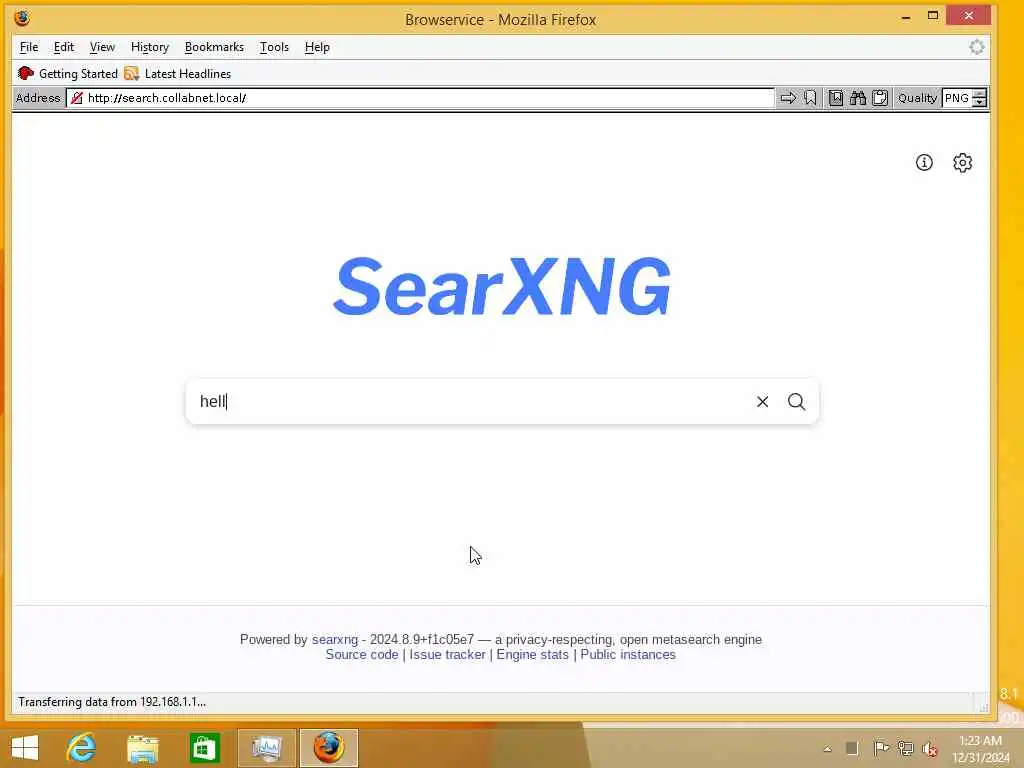This screenshot has height=768, width=1024.
Task: Open the Latest Headlines bookmark label
Action: coord(188,74)
